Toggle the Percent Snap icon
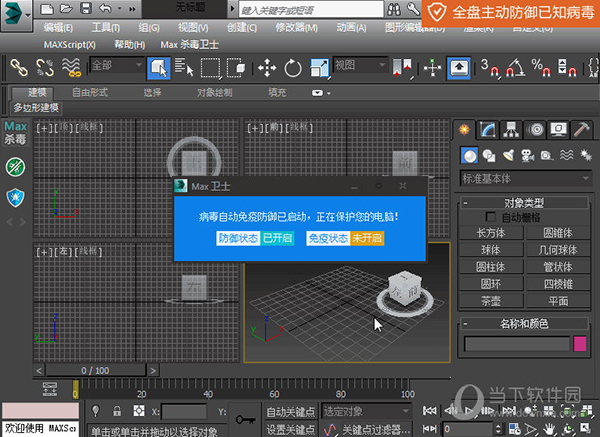This screenshot has width=600, height=437. point(541,68)
